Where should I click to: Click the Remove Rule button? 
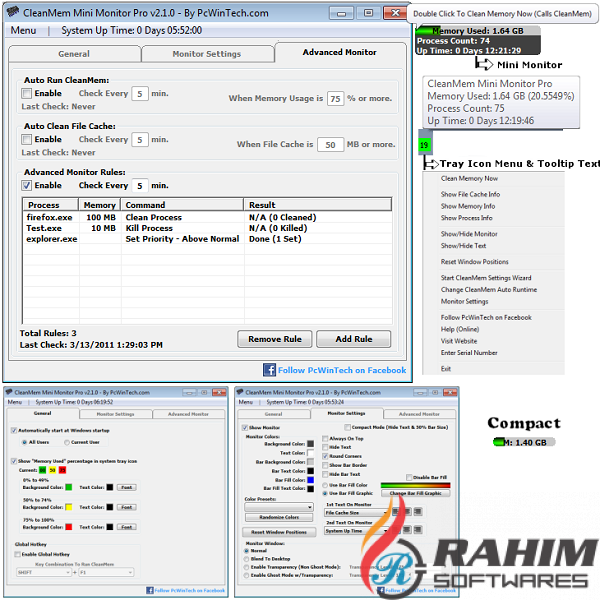click(275, 339)
